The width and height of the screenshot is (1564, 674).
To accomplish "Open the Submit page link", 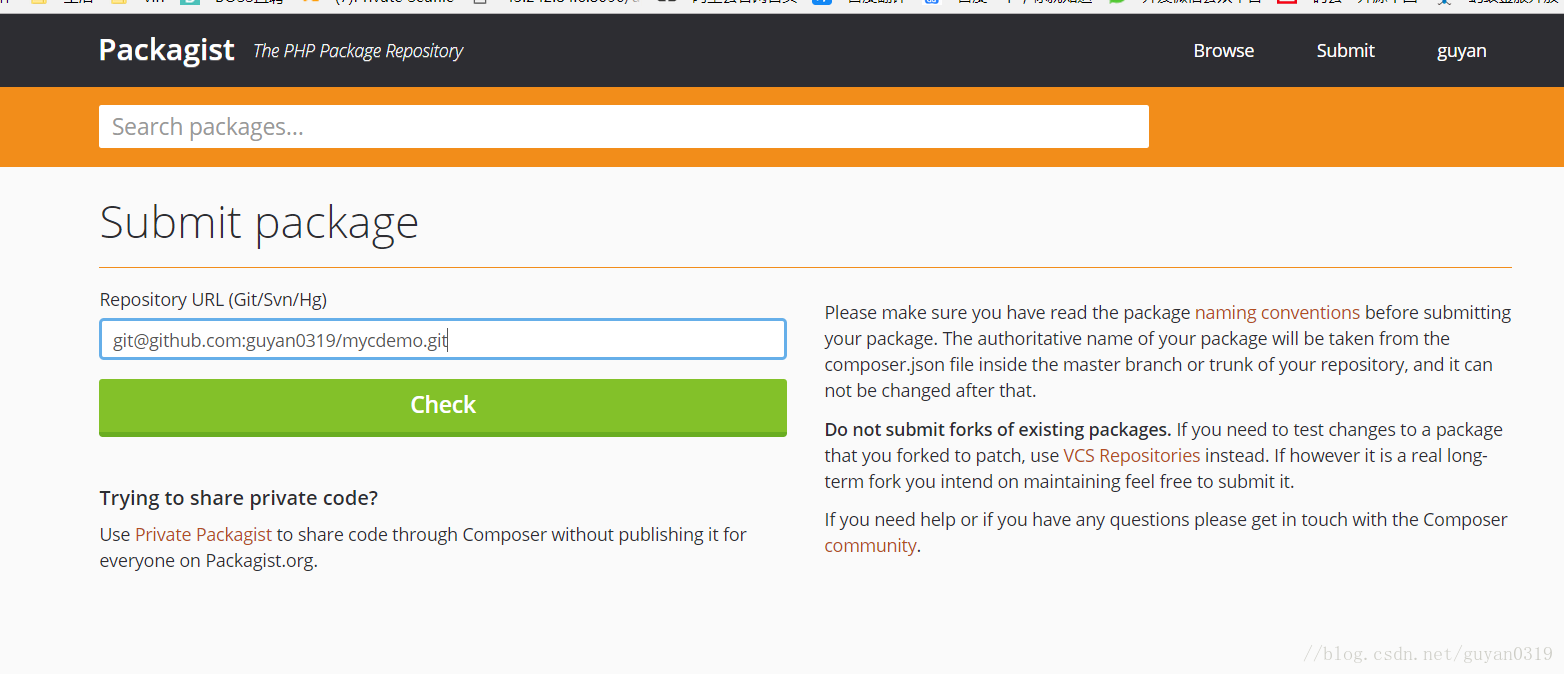I will [1345, 51].
